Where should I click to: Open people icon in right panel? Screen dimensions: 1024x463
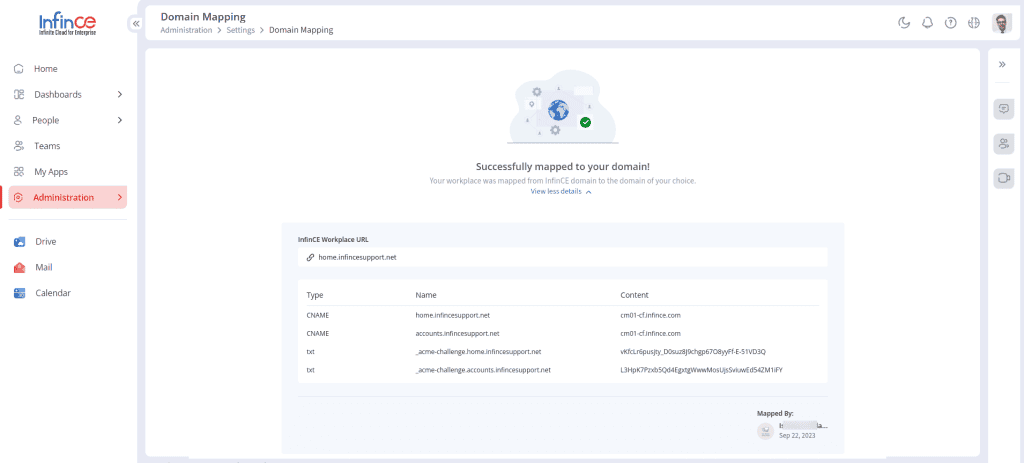(x=1004, y=144)
